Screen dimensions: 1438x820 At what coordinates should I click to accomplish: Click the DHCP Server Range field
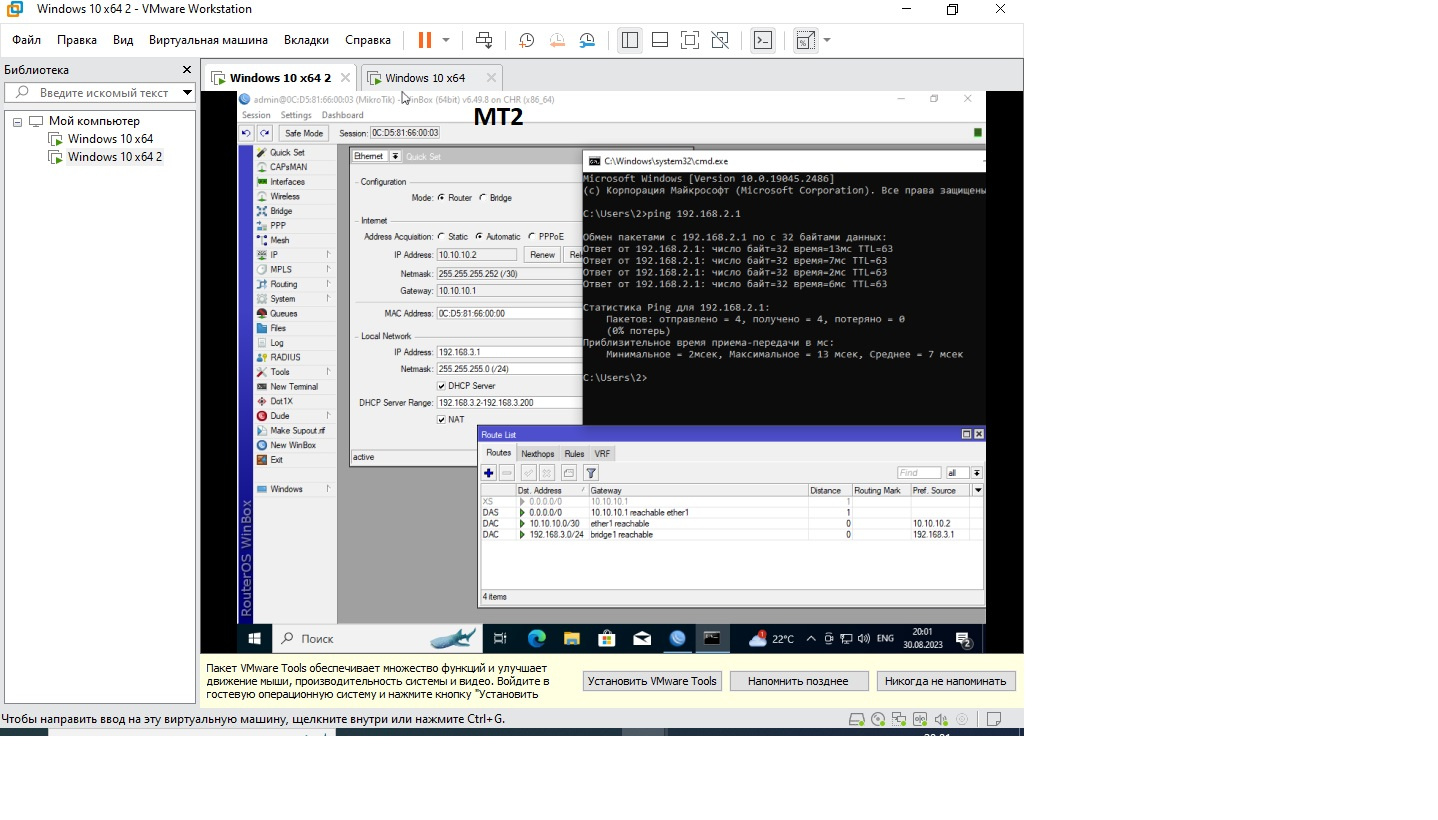509,403
